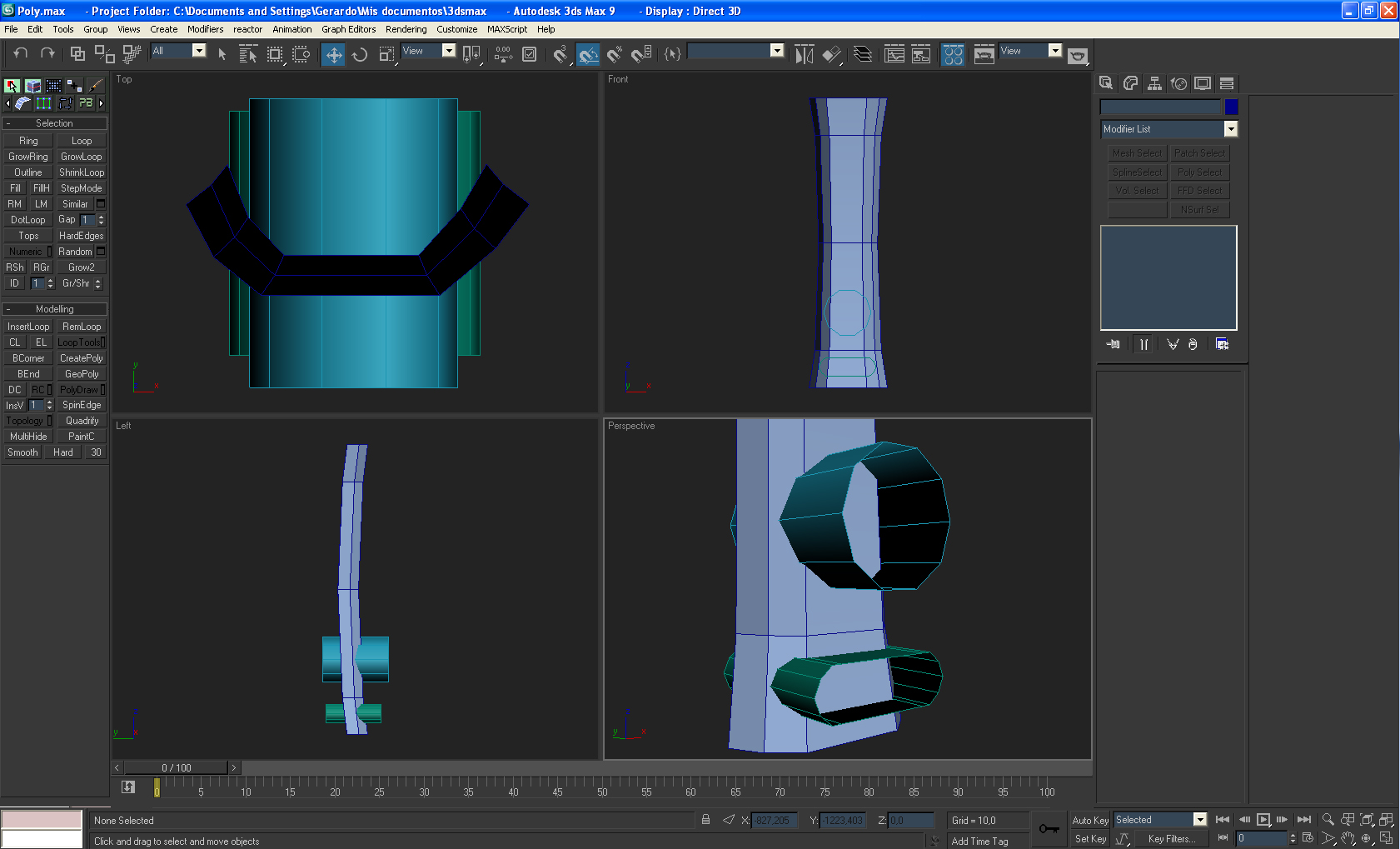This screenshot has height=849, width=1400.
Task: Click the Redo arrow in the main toolbar
Action: pyautogui.click(x=47, y=54)
